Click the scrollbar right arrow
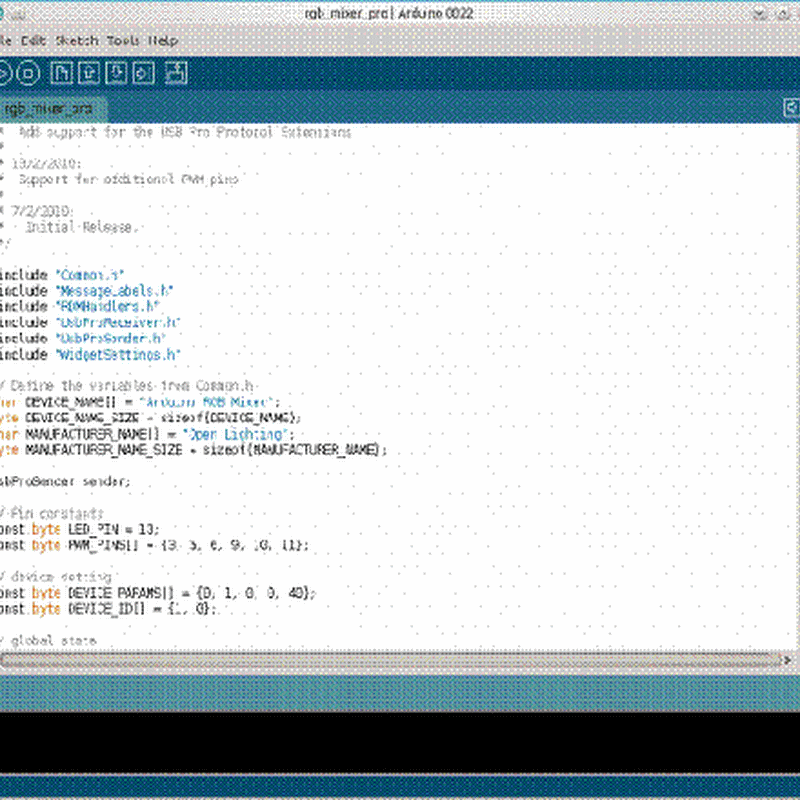This screenshot has width=800, height=800. point(788,661)
